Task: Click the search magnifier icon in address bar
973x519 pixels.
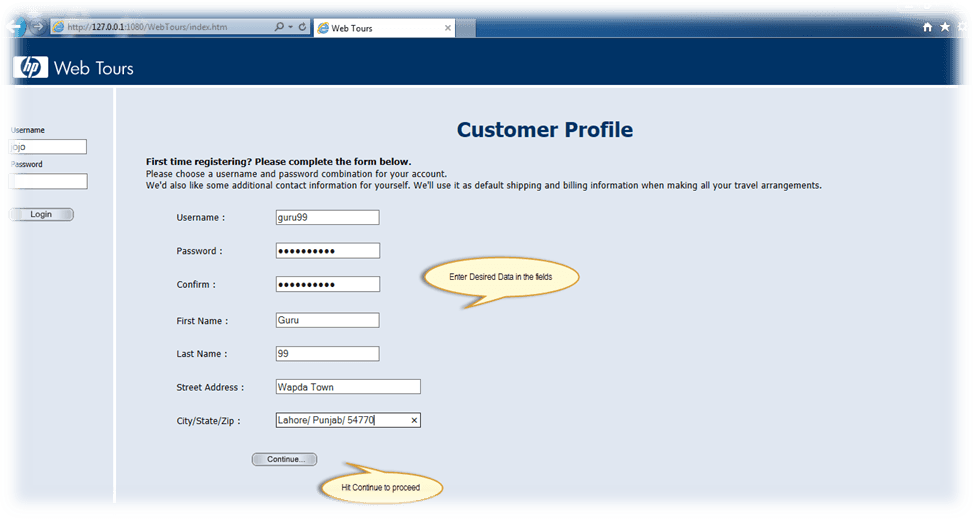Action: point(278,27)
